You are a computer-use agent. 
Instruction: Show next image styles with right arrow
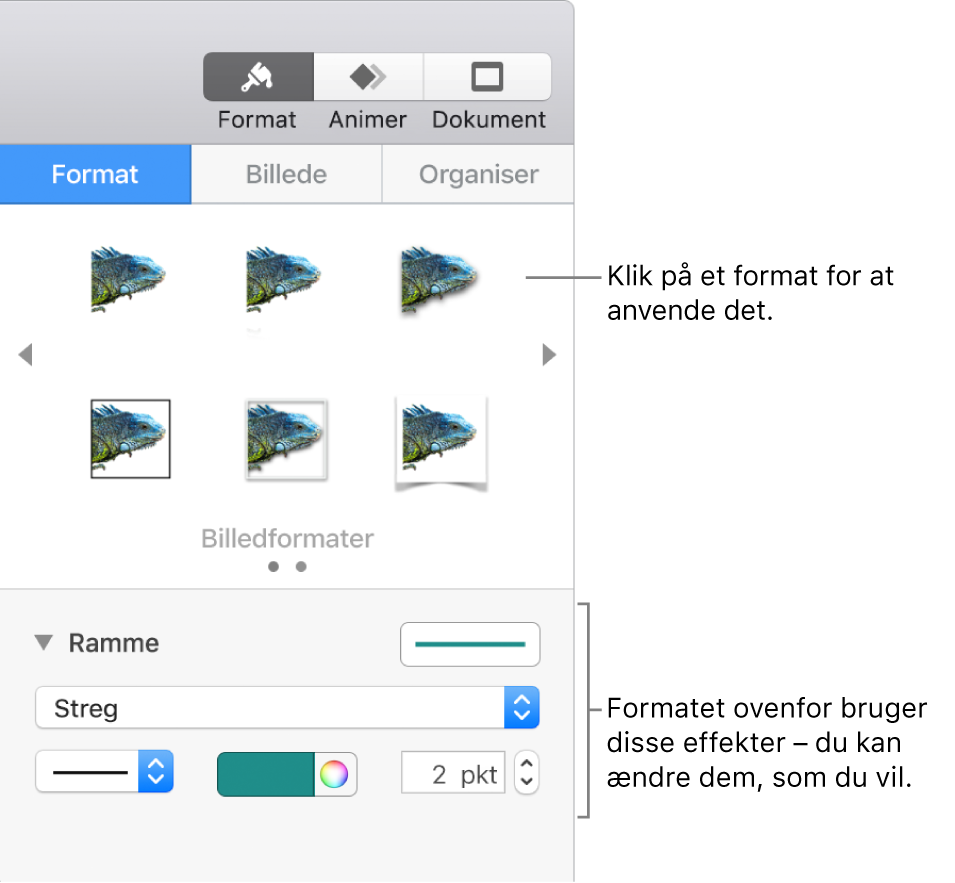(549, 354)
